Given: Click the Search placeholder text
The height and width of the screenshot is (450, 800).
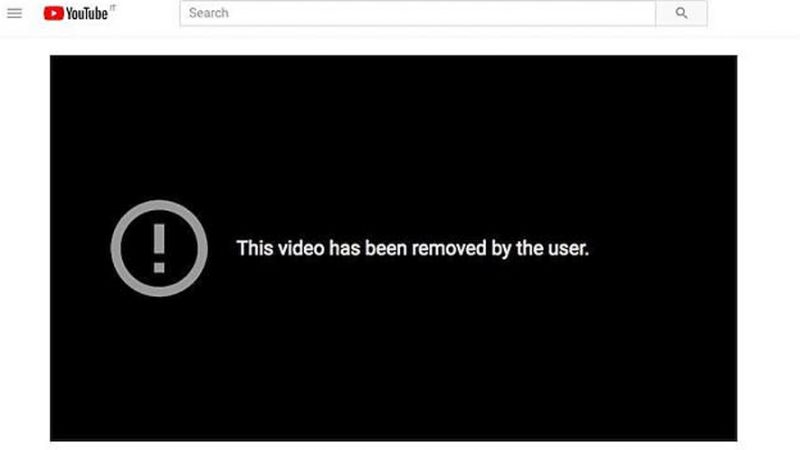Looking at the screenshot, I should pyautogui.click(x=209, y=13).
